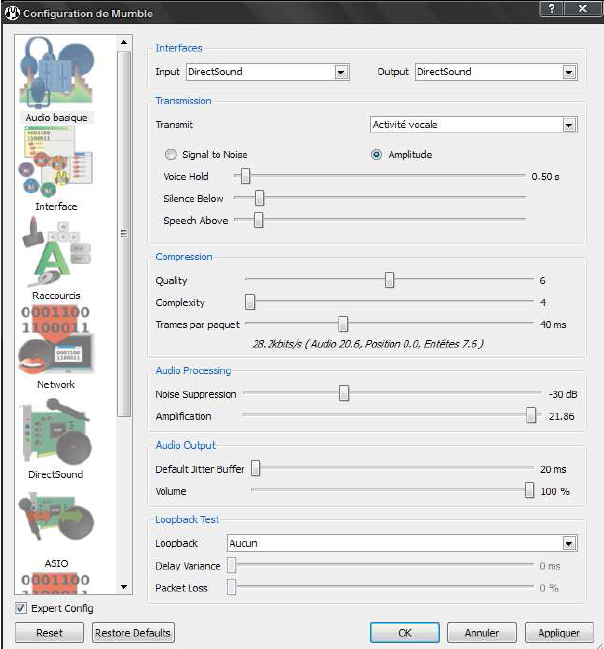Click the Reset button
Screen dimensions: 604x649
click(49, 633)
